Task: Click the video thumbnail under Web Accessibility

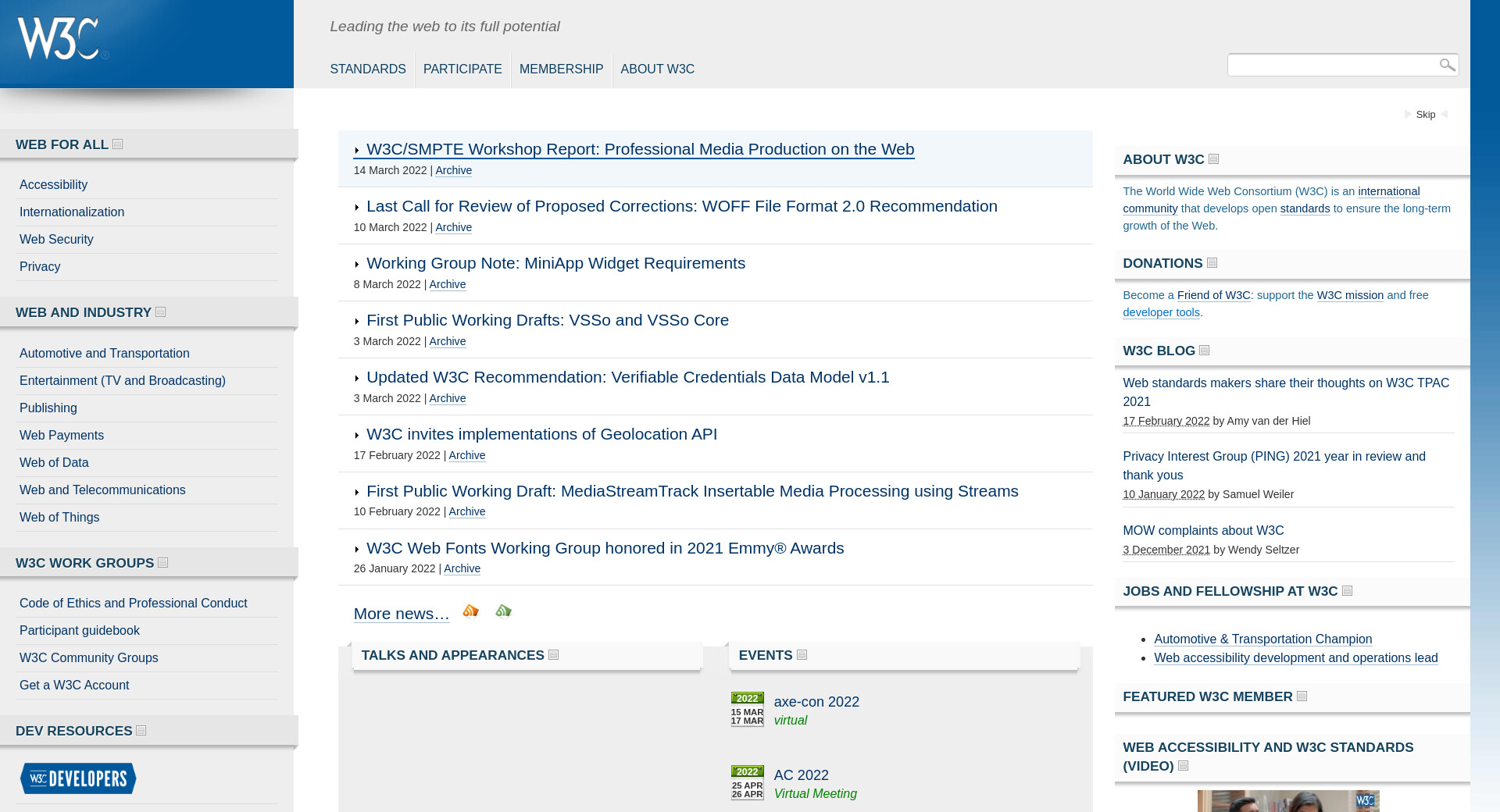Action: click(1287, 801)
